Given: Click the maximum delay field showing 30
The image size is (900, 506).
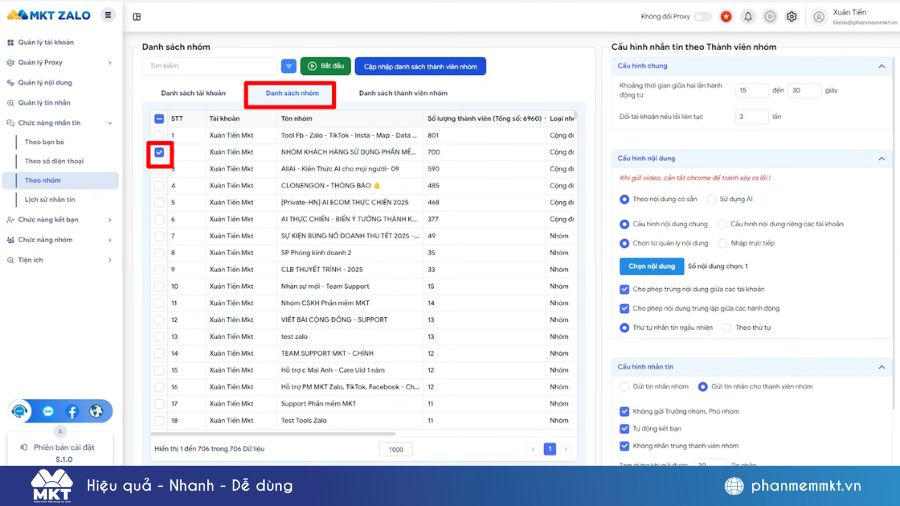Looking at the screenshot, I should click(805, 91).
